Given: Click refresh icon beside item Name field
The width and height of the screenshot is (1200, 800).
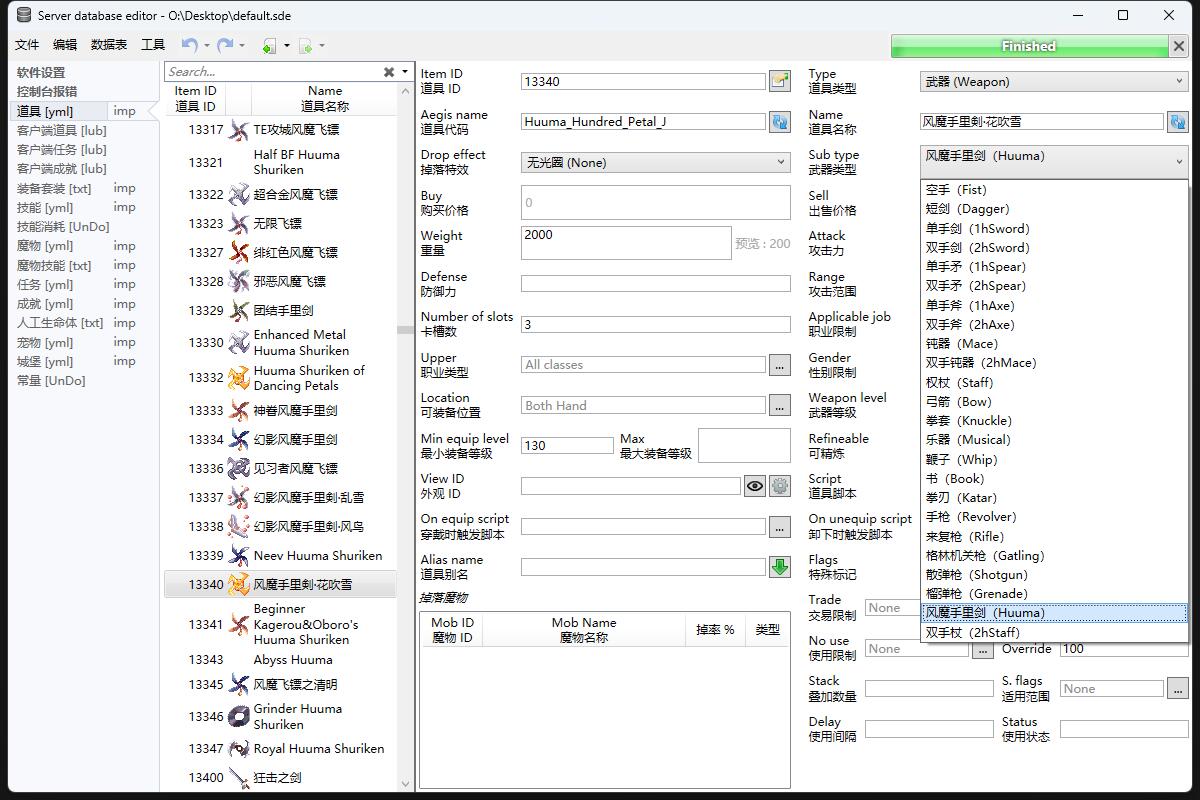Looking at the screenshot, I should [x=1177, y=122].
